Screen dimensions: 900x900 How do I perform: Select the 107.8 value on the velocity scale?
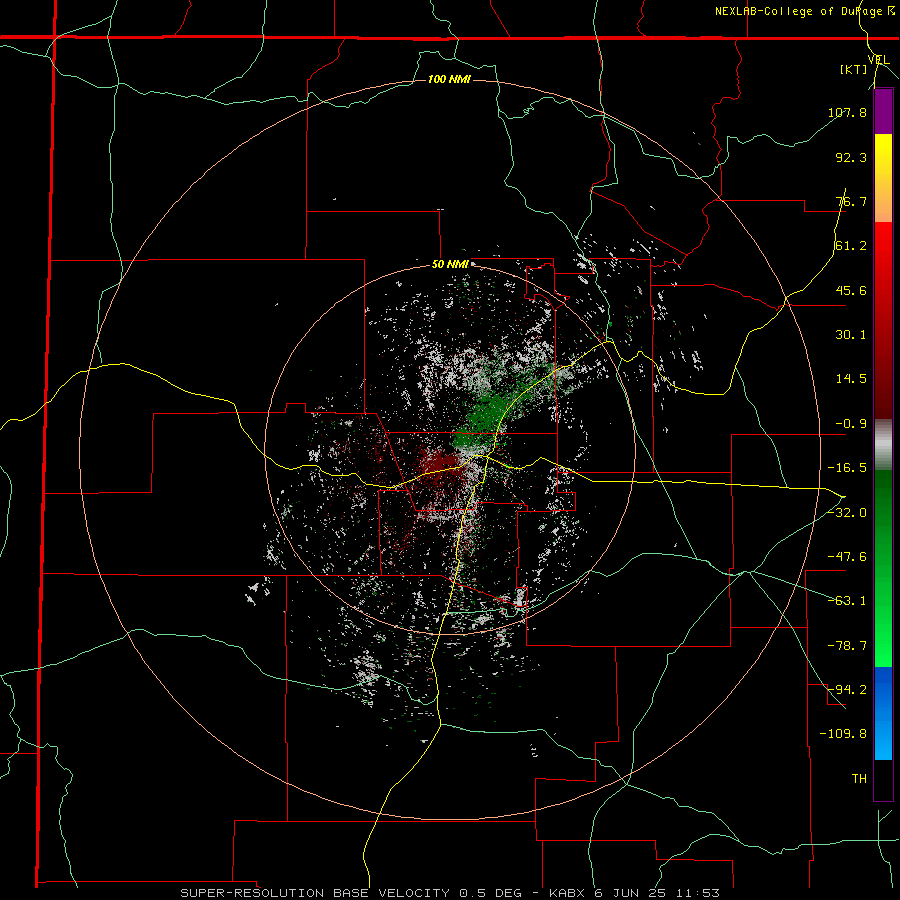point(847,112)
